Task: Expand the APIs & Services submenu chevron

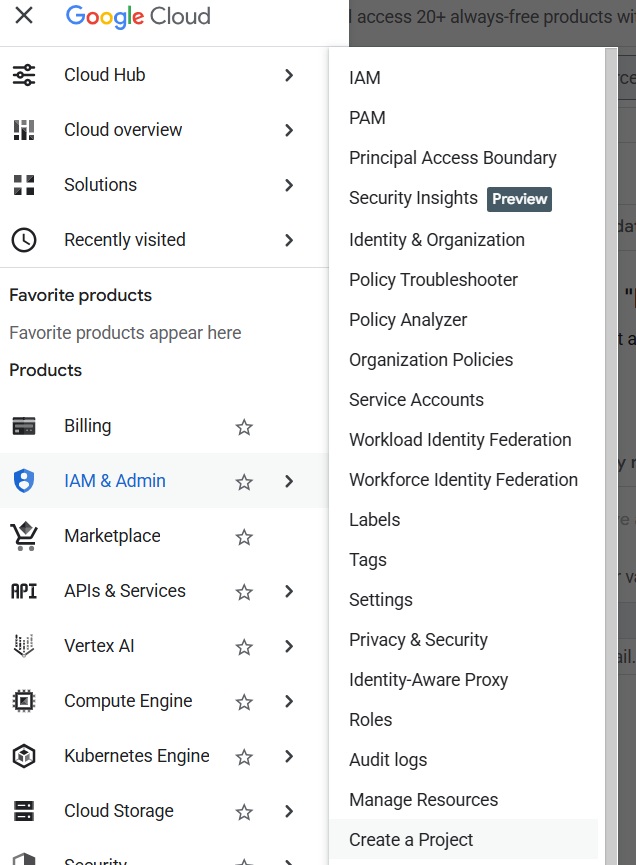Action: tap(289, 591)
